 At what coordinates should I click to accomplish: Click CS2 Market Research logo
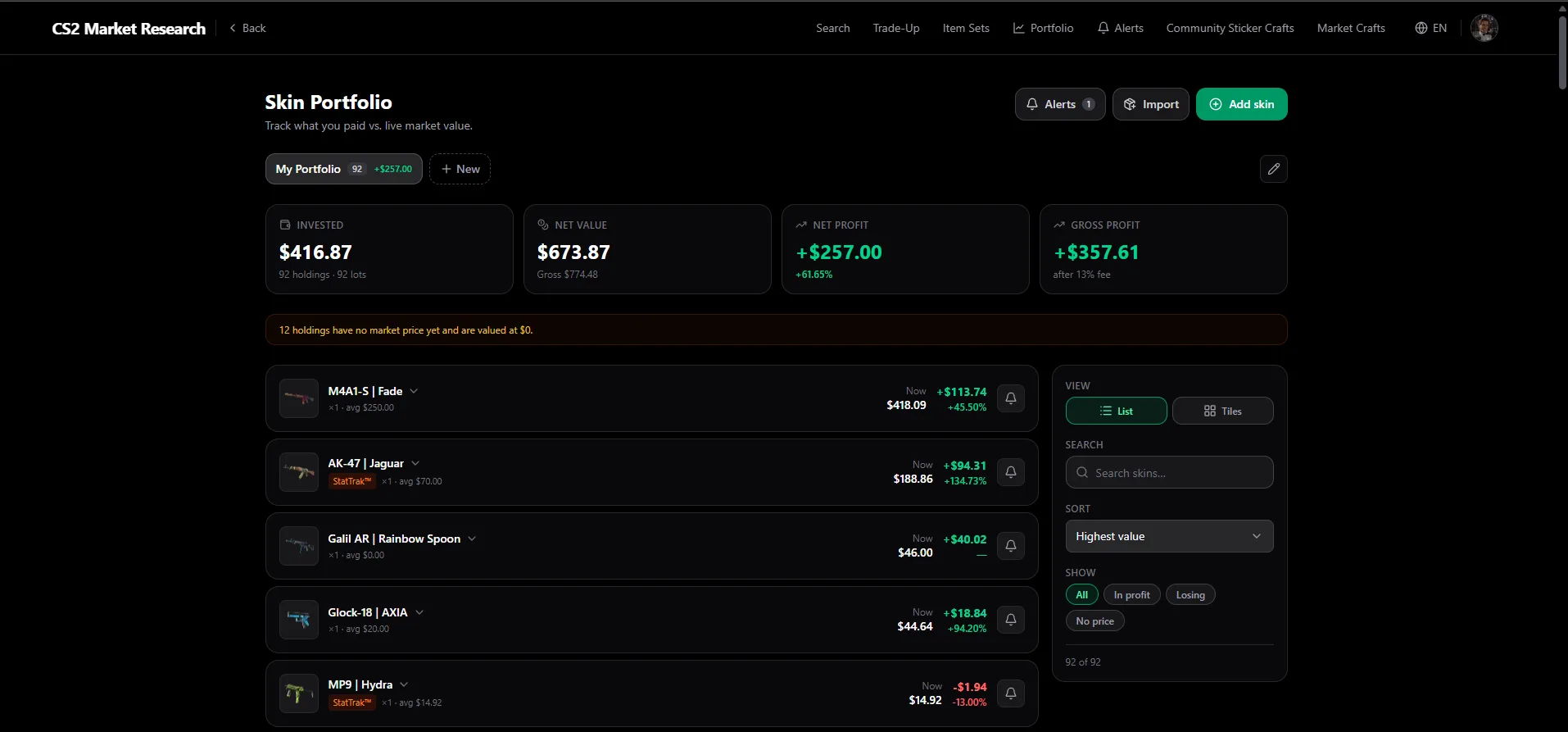129,29
